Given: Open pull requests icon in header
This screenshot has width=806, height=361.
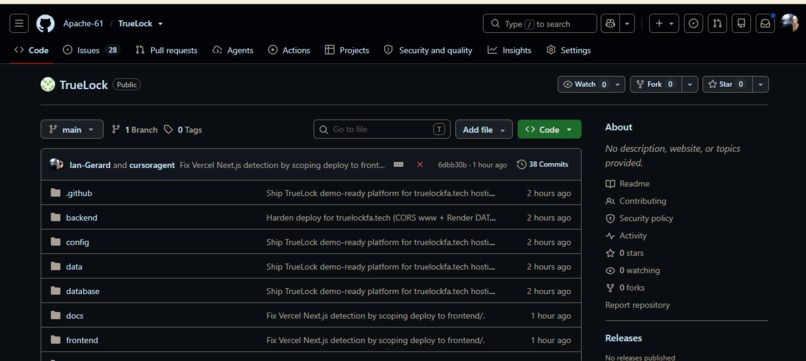Looking at the screenshot, I should point(717,24).
